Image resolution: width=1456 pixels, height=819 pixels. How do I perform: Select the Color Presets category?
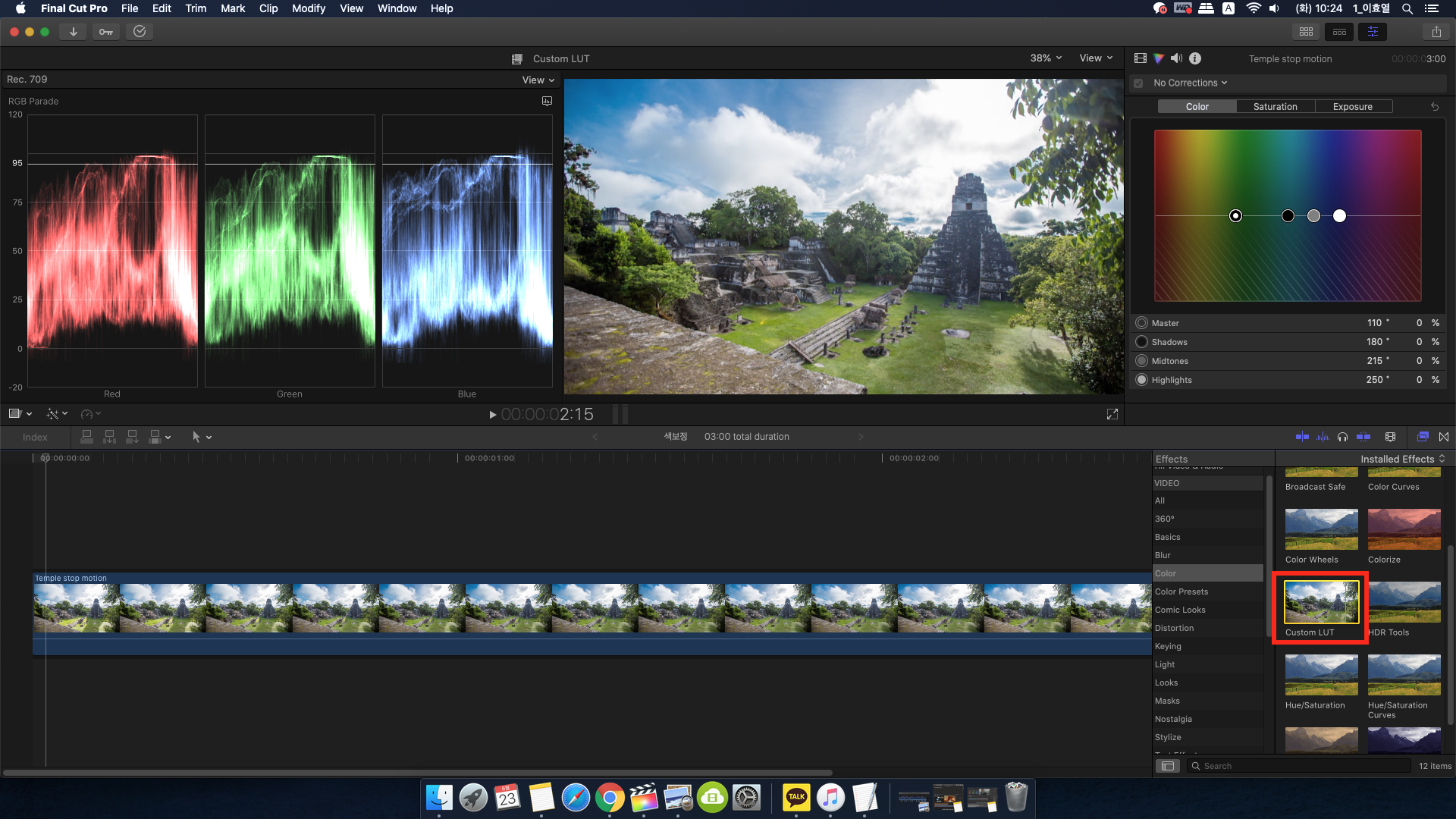click(1207, 591)
